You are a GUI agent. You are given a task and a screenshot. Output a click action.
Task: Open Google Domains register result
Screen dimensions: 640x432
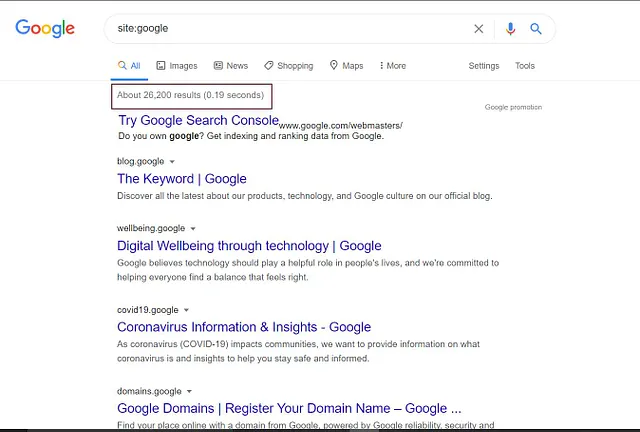coord(289,408)
